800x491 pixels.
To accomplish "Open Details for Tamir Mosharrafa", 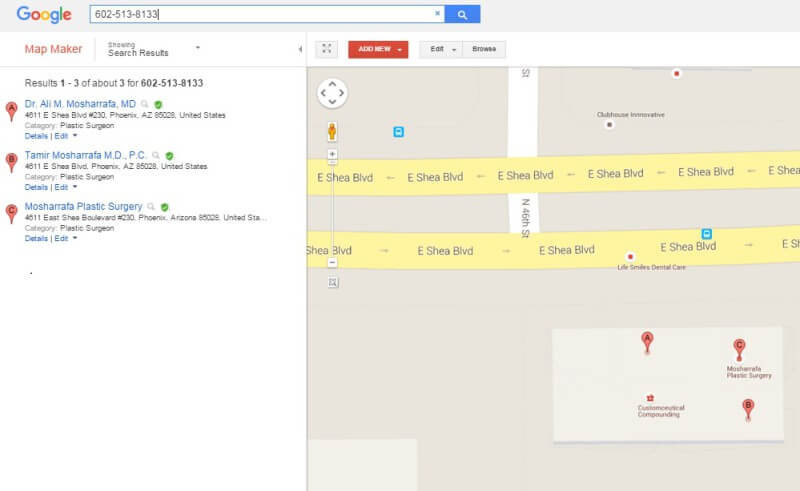I will (x=36, y=187).
